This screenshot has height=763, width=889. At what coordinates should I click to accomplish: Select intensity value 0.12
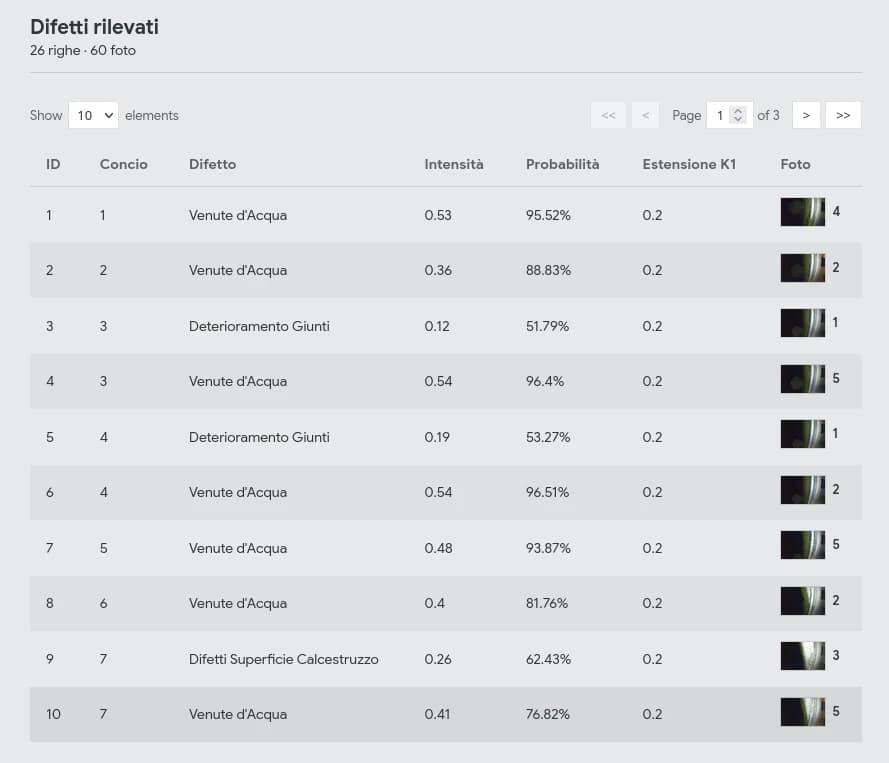[437, 327]
